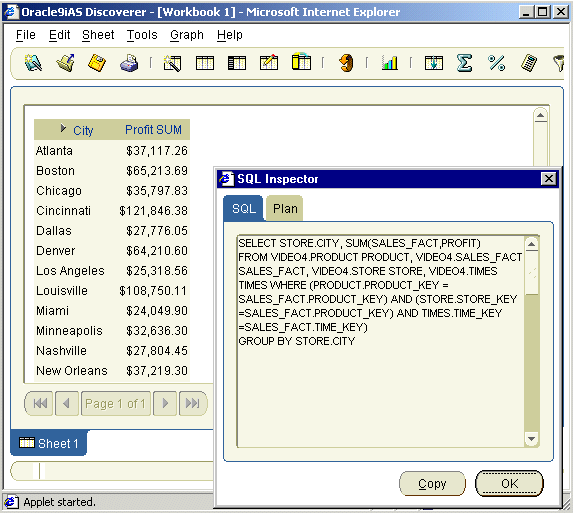
Task: Click the City column header
Action: (83, 130)
